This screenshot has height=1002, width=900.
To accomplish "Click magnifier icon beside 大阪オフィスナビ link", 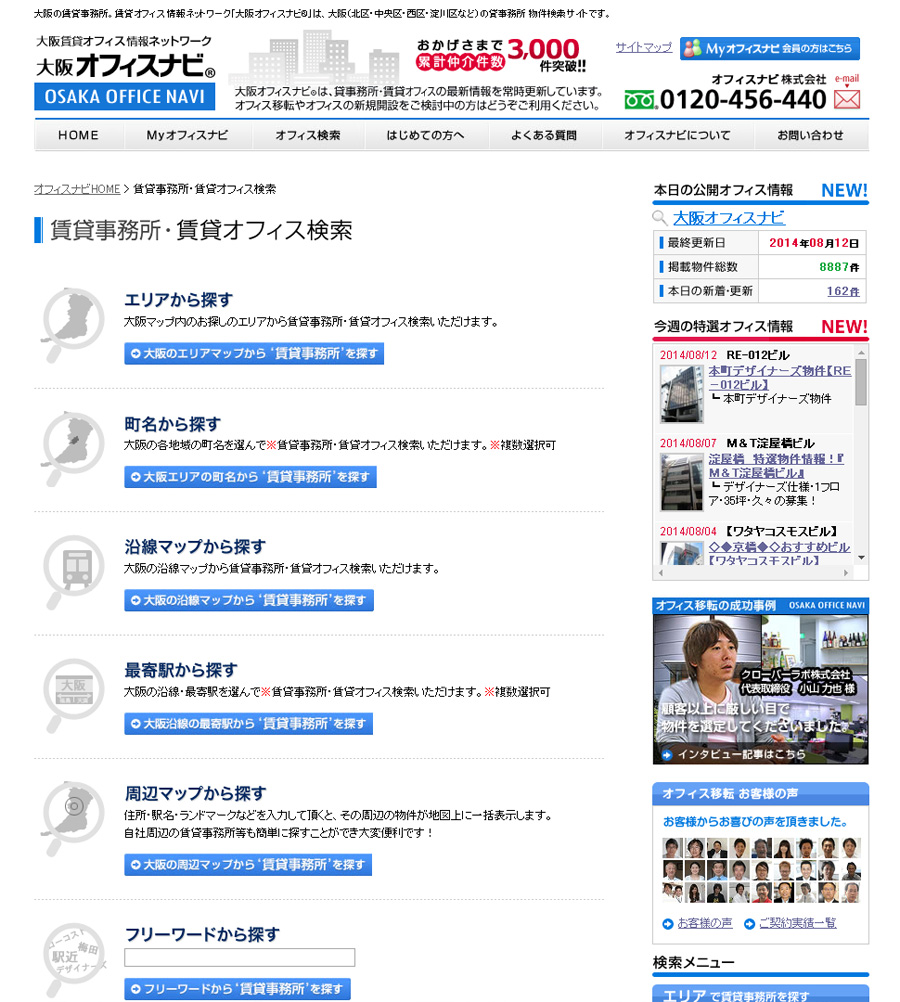I will tap(660, 218).
